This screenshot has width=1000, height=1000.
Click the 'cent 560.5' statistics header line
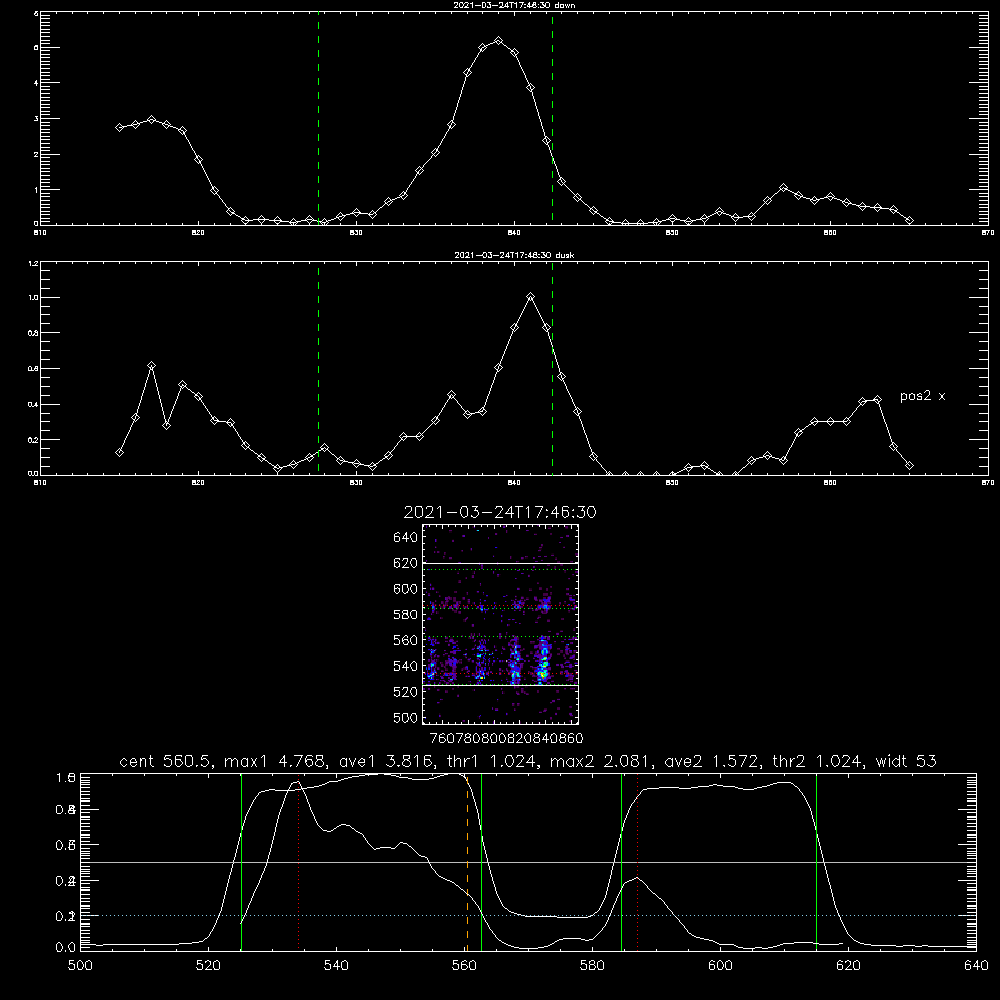[x=527, y=761]
